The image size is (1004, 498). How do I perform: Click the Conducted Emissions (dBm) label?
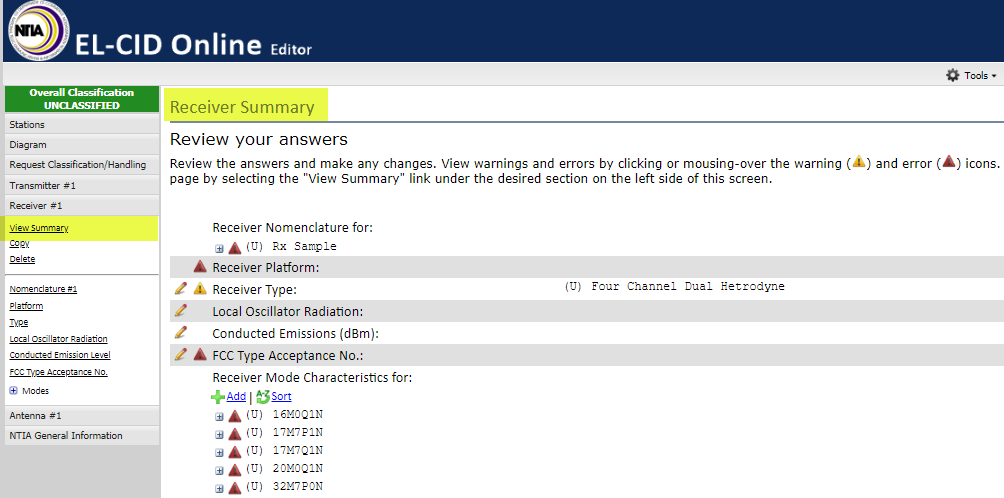(296, 333)
